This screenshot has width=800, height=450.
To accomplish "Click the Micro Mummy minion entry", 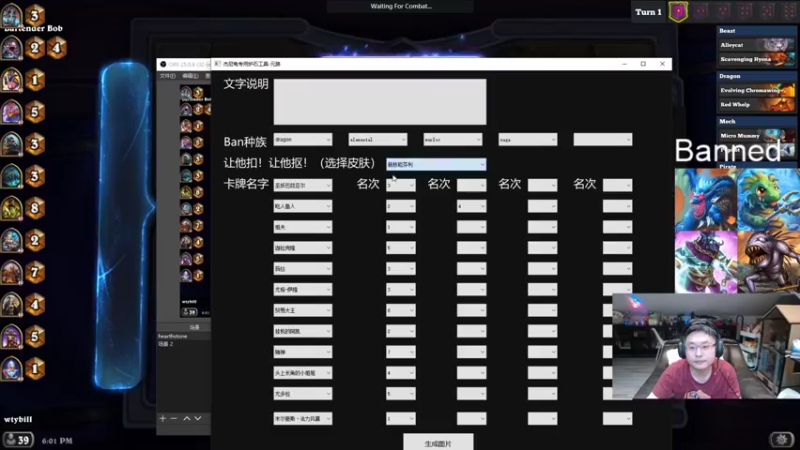I will coord(756,136).
